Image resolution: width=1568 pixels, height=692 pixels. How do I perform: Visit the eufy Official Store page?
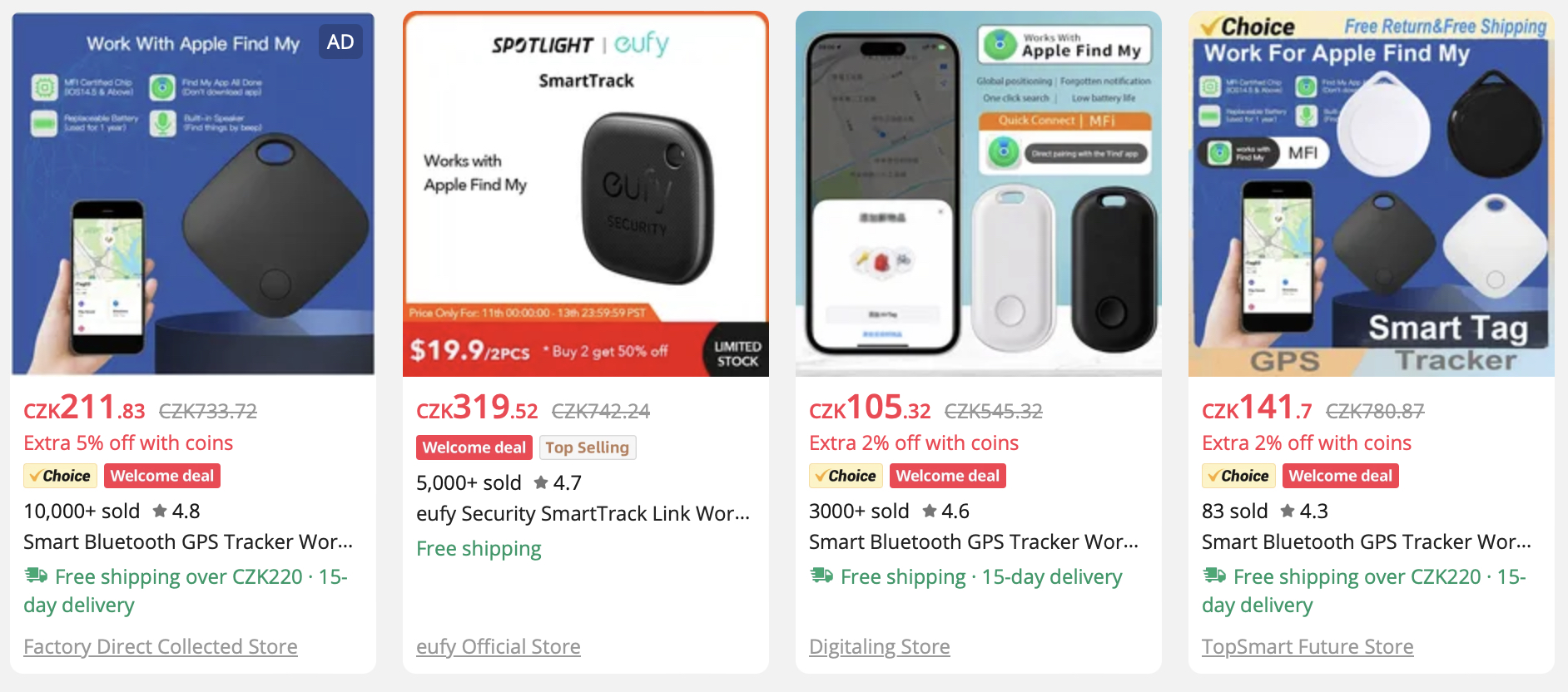tap(499, 646)
